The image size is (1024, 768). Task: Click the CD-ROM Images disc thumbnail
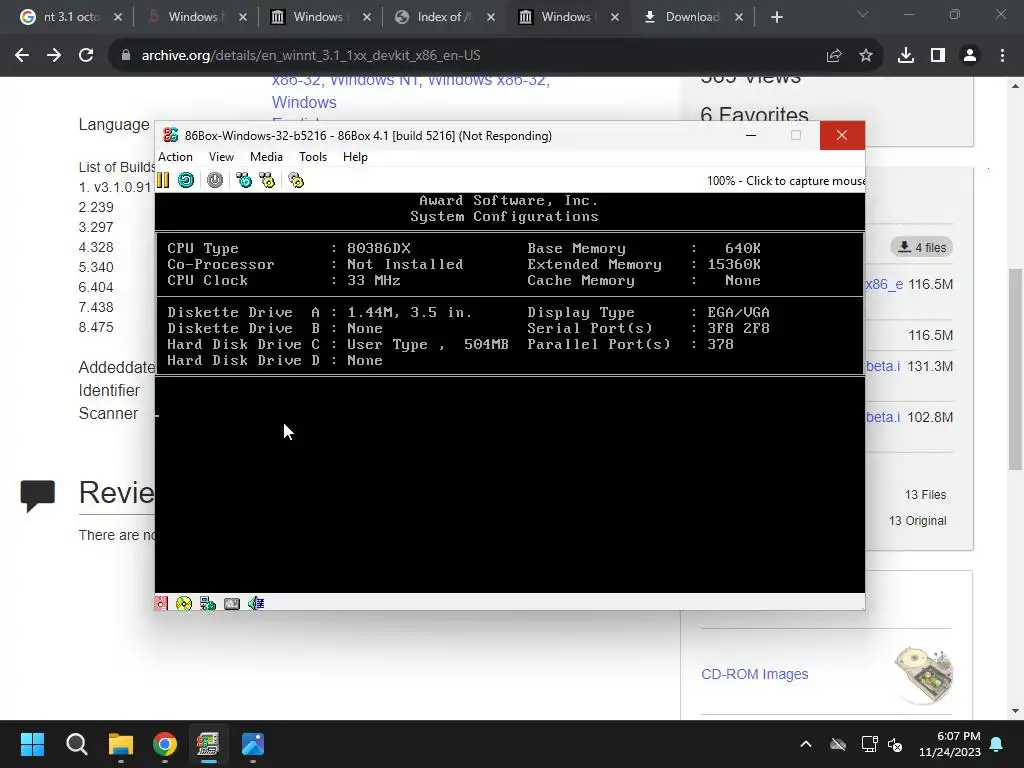pos(923,675)
